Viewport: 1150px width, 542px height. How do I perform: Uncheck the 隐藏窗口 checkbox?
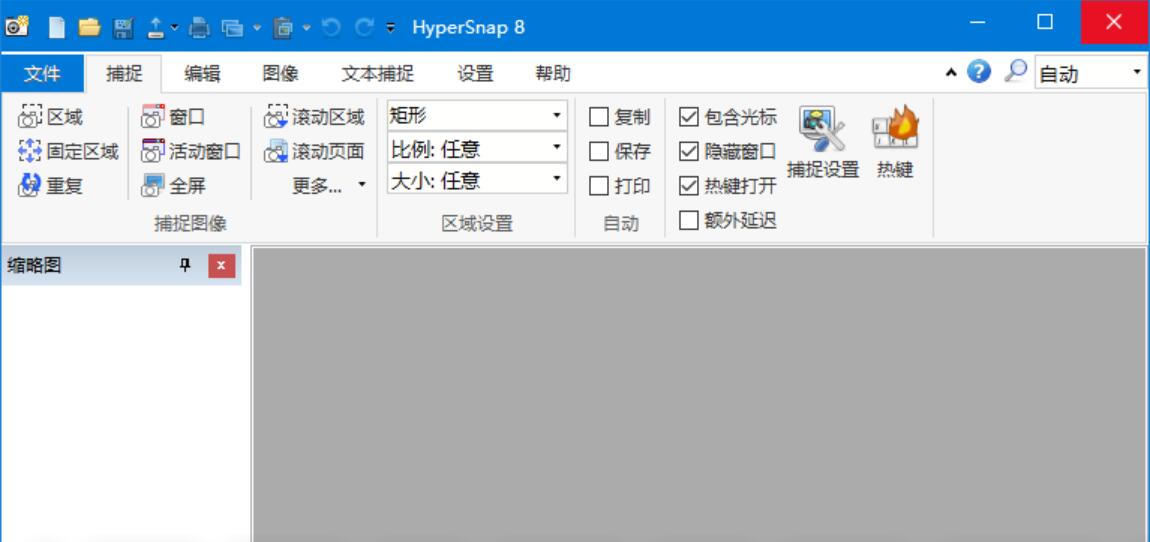click(x=689, y=152)
